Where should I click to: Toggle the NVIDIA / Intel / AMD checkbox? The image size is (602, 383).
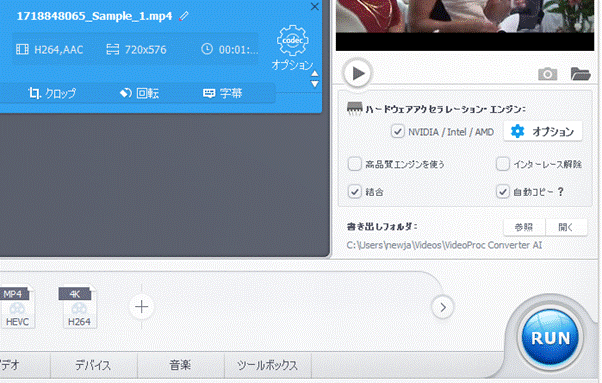pos(397,132)
